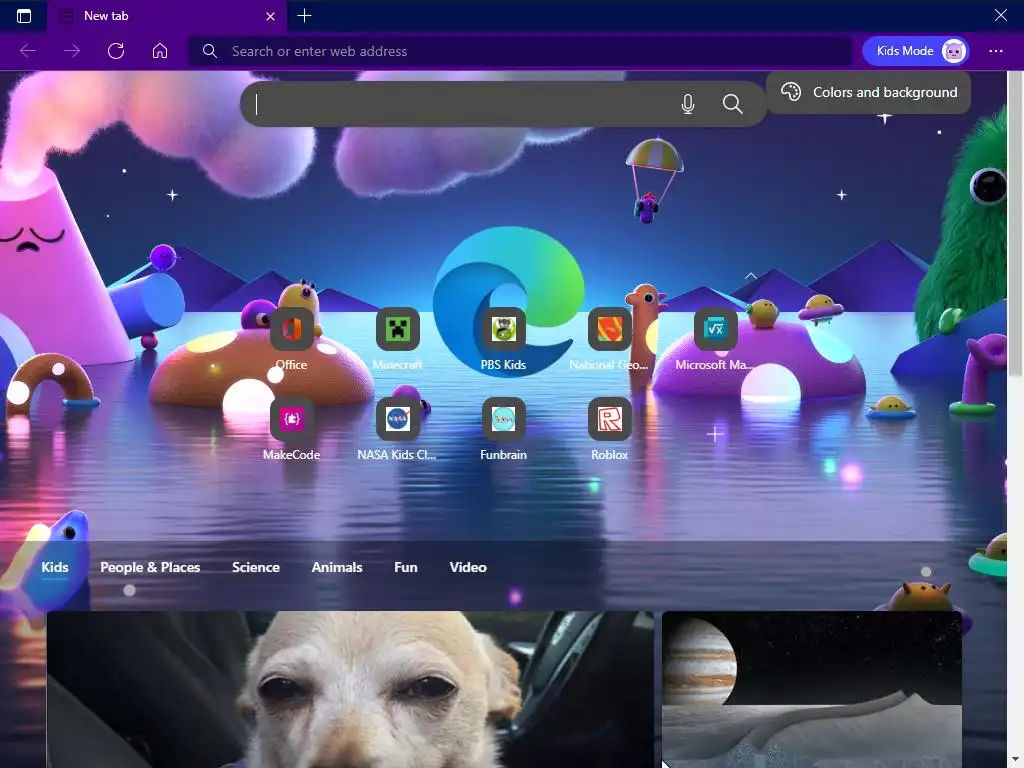
Task: Open Colors and background settings
Action: 869,92
